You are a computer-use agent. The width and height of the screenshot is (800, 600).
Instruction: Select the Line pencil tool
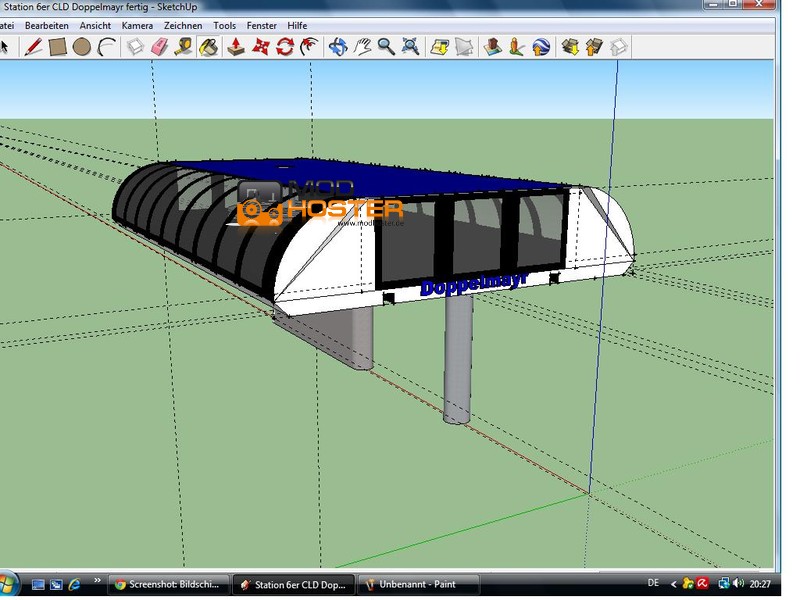tap(33, 47)
